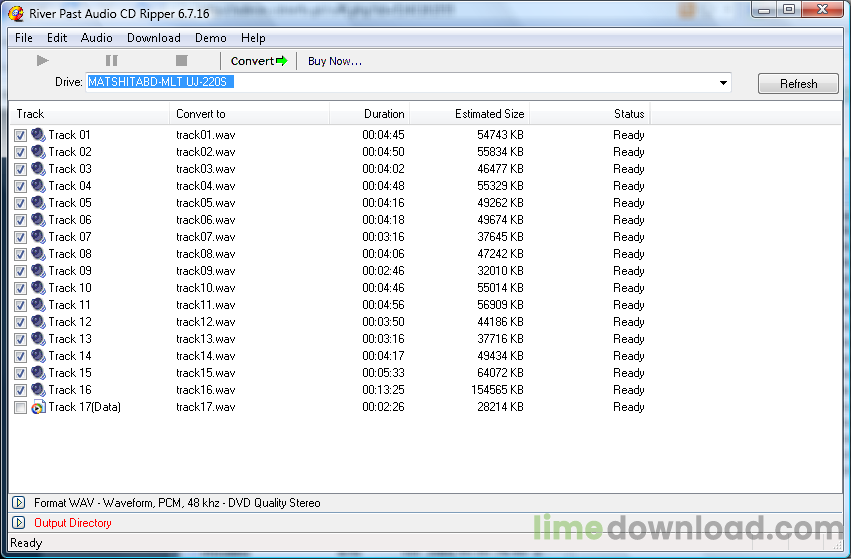851x559 pixels.
Task: Click the audio icon of Track 05
Action: coord(38,202)
